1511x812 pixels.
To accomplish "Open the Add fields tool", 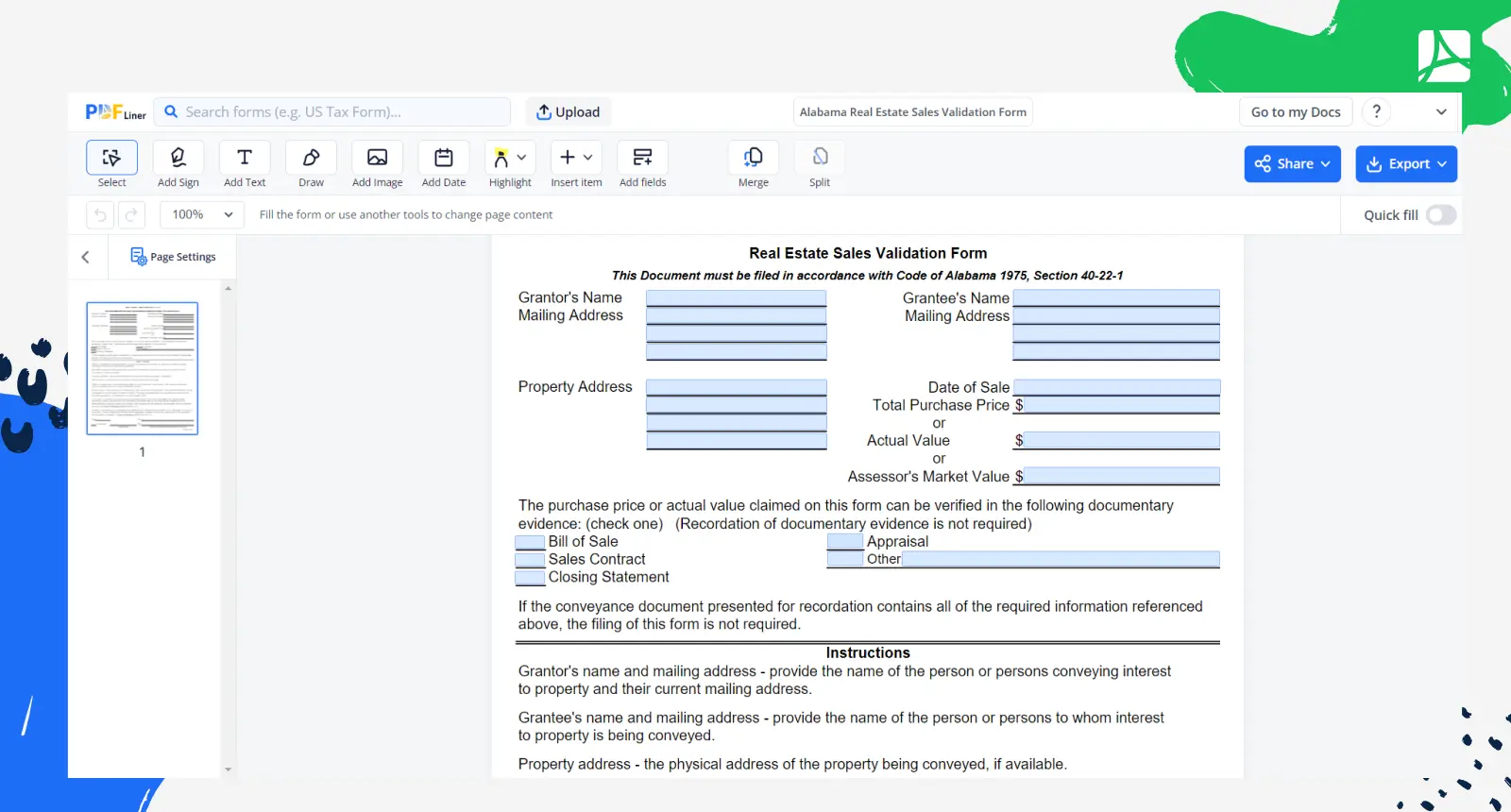I will 642,158.
